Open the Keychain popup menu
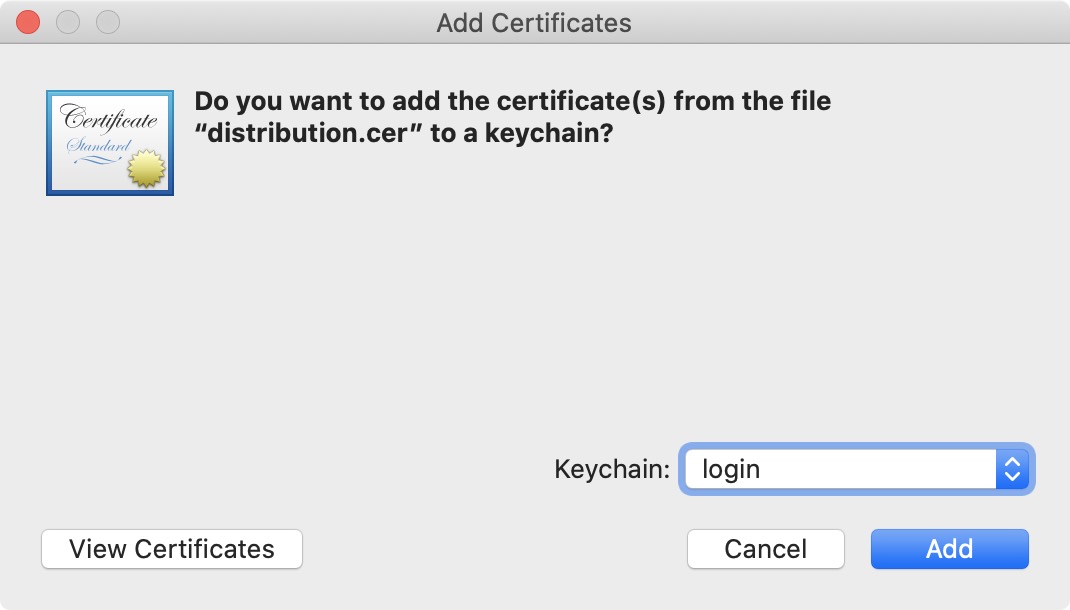 856,469
